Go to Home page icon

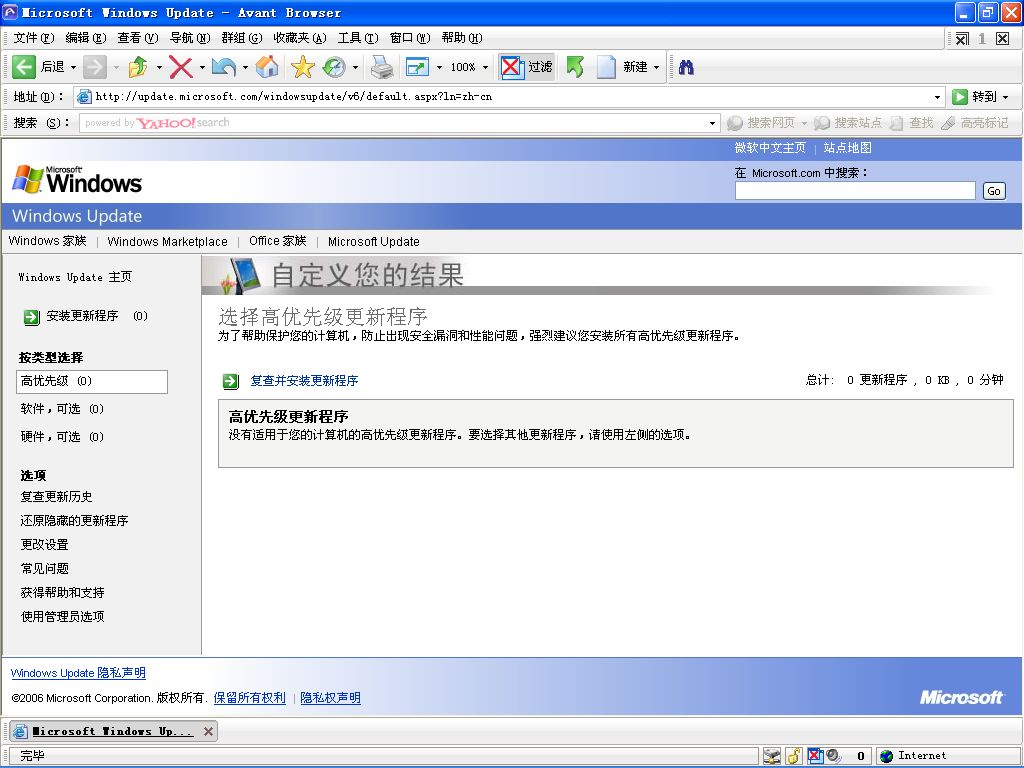coord(266,67)
